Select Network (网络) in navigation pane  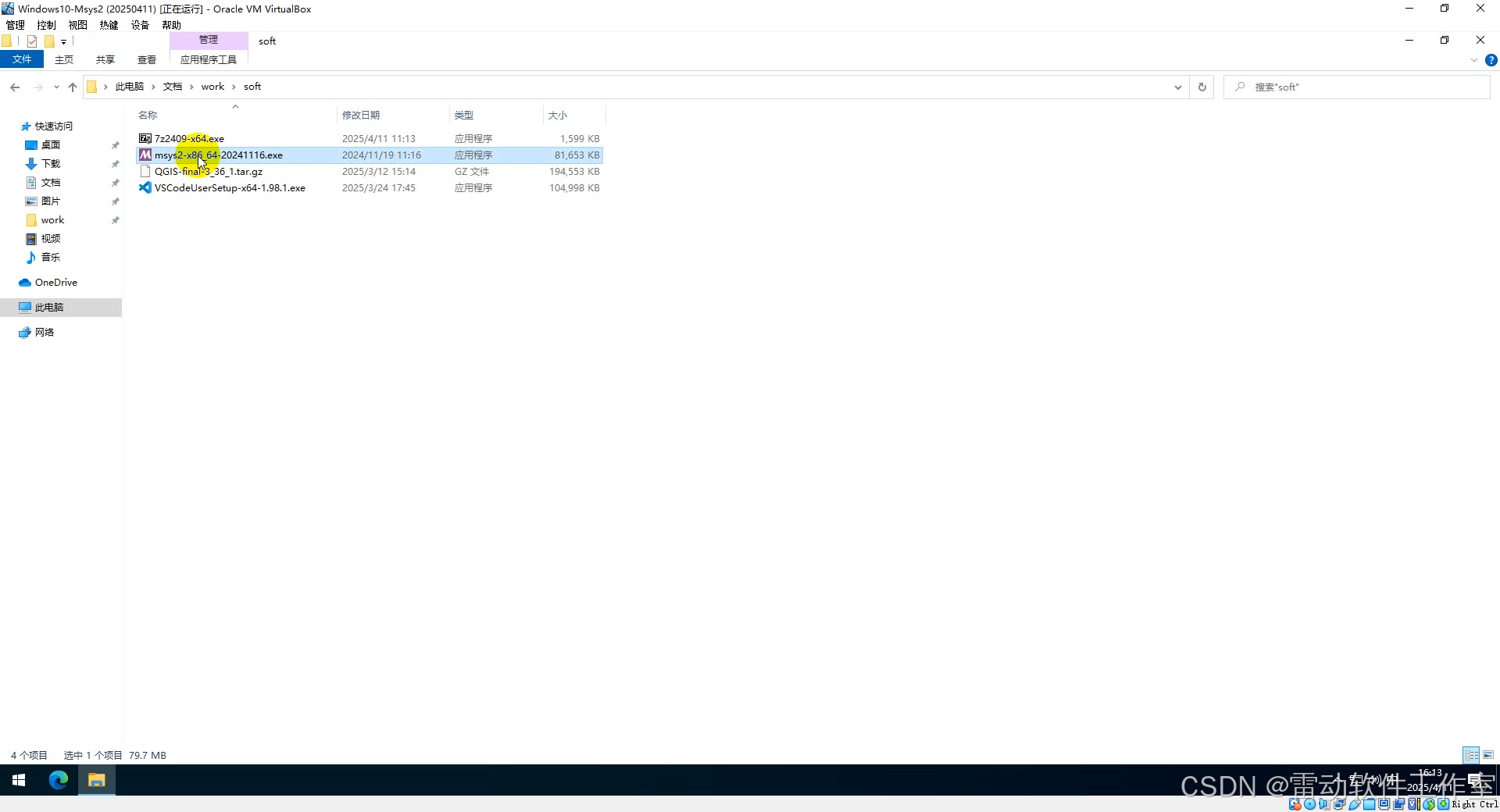(x=45, y=333)
